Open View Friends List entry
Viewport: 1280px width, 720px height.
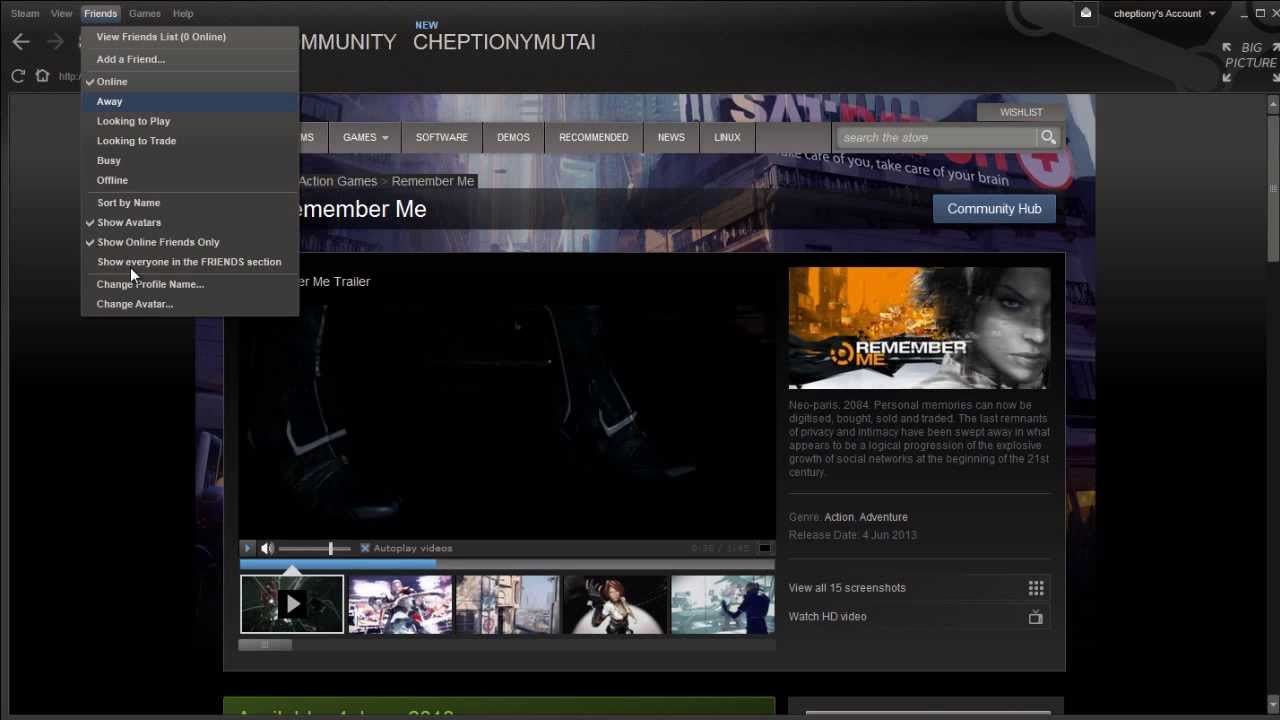click(190, 37)
